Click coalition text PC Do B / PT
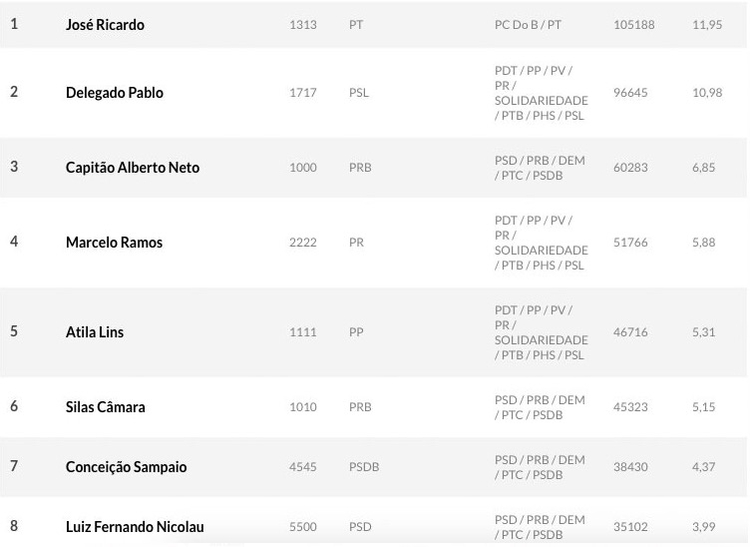This screenshot has height=547, width=750. [528, 25]
